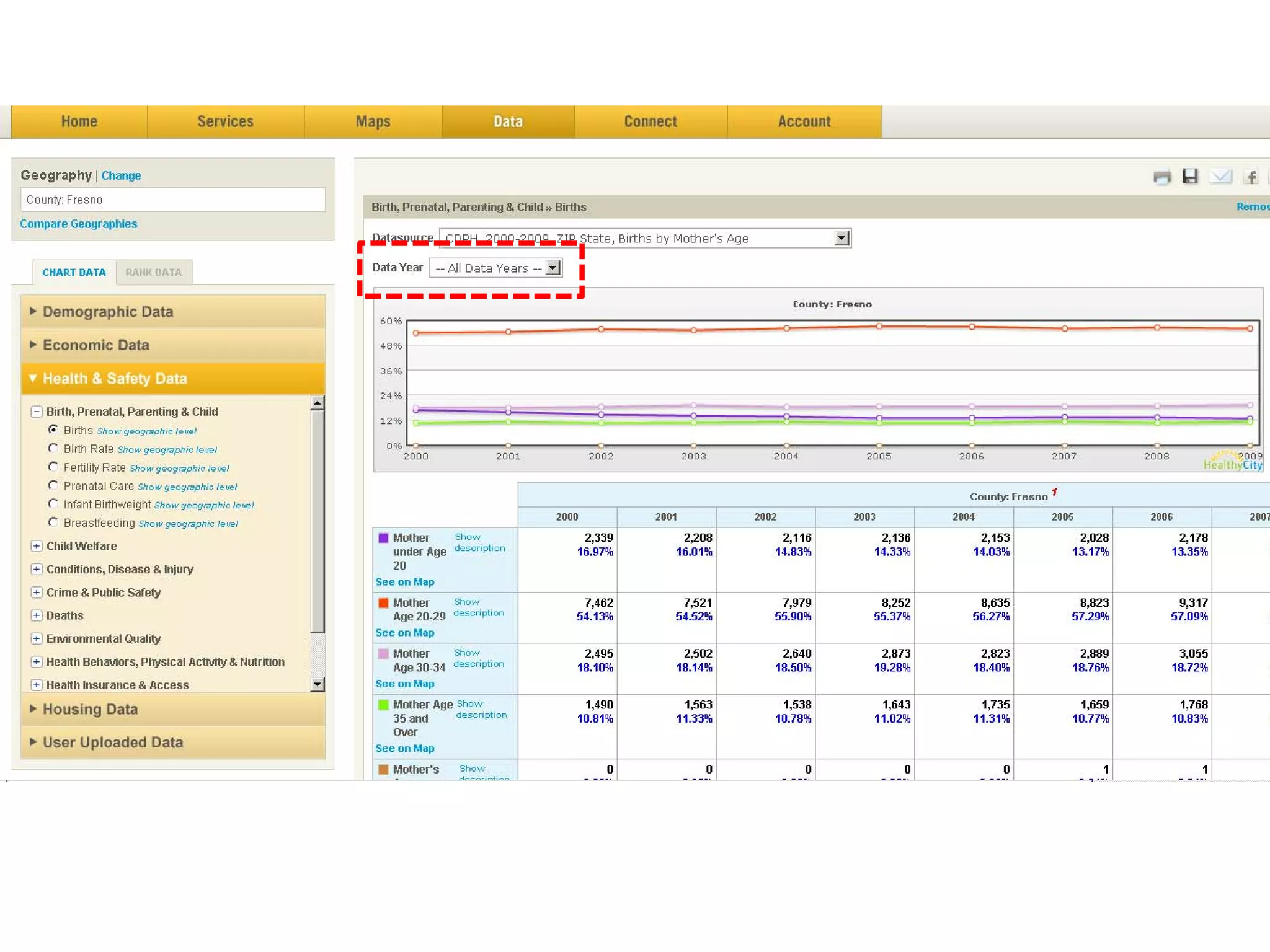Open the Maps navigation tab
Viewport: 1270px width, 952px height.
pos(373,121)
